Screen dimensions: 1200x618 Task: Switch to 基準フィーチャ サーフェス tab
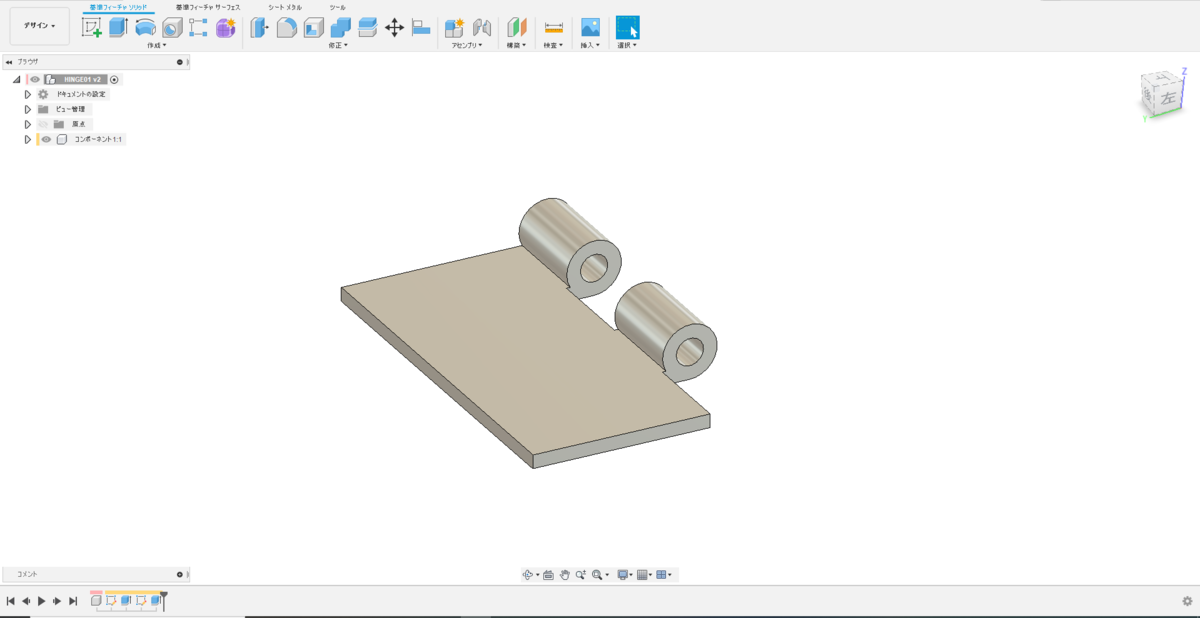coord(208,7)
